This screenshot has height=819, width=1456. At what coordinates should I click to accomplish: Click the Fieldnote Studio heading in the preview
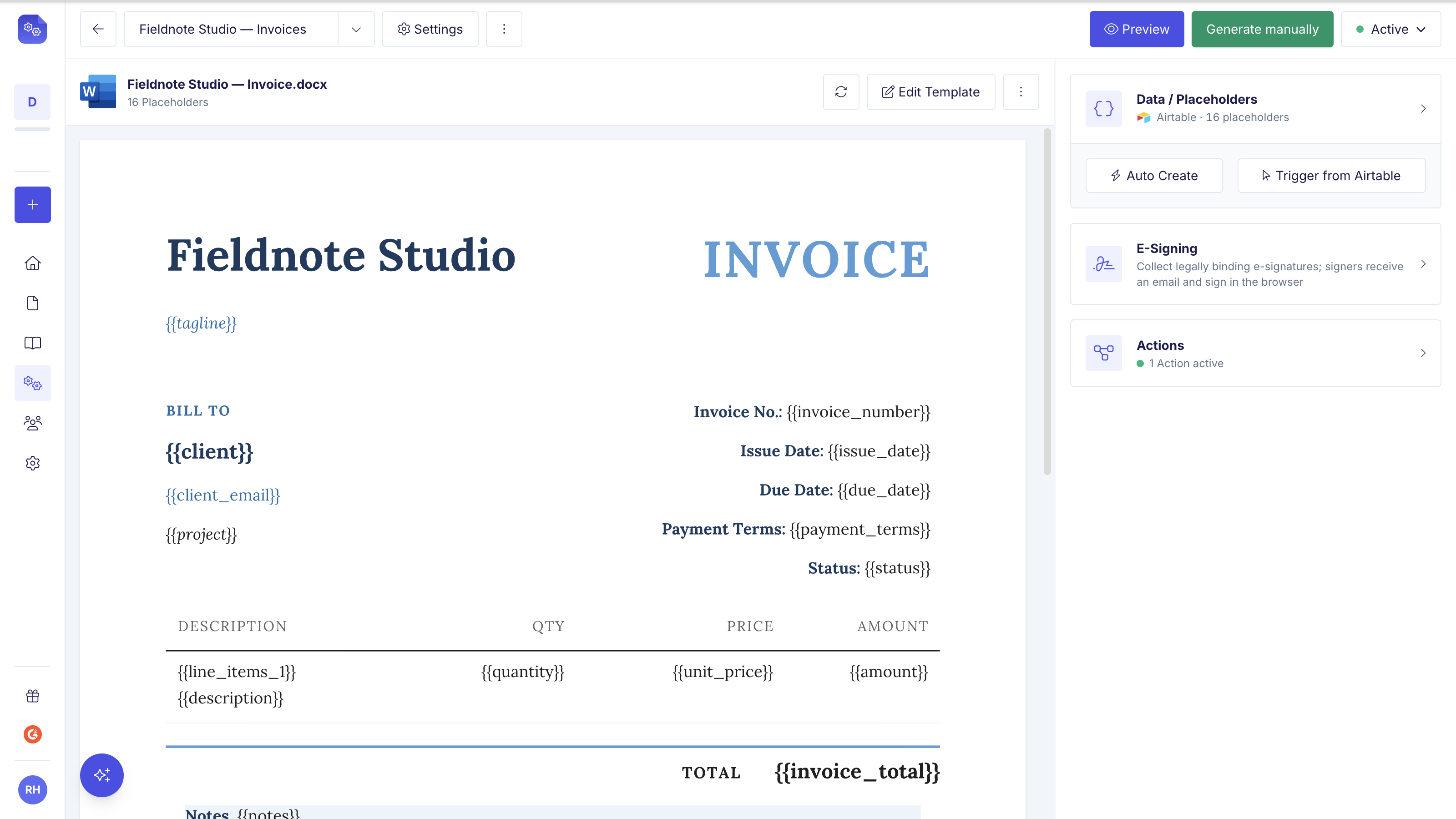[x=341, y=255]
